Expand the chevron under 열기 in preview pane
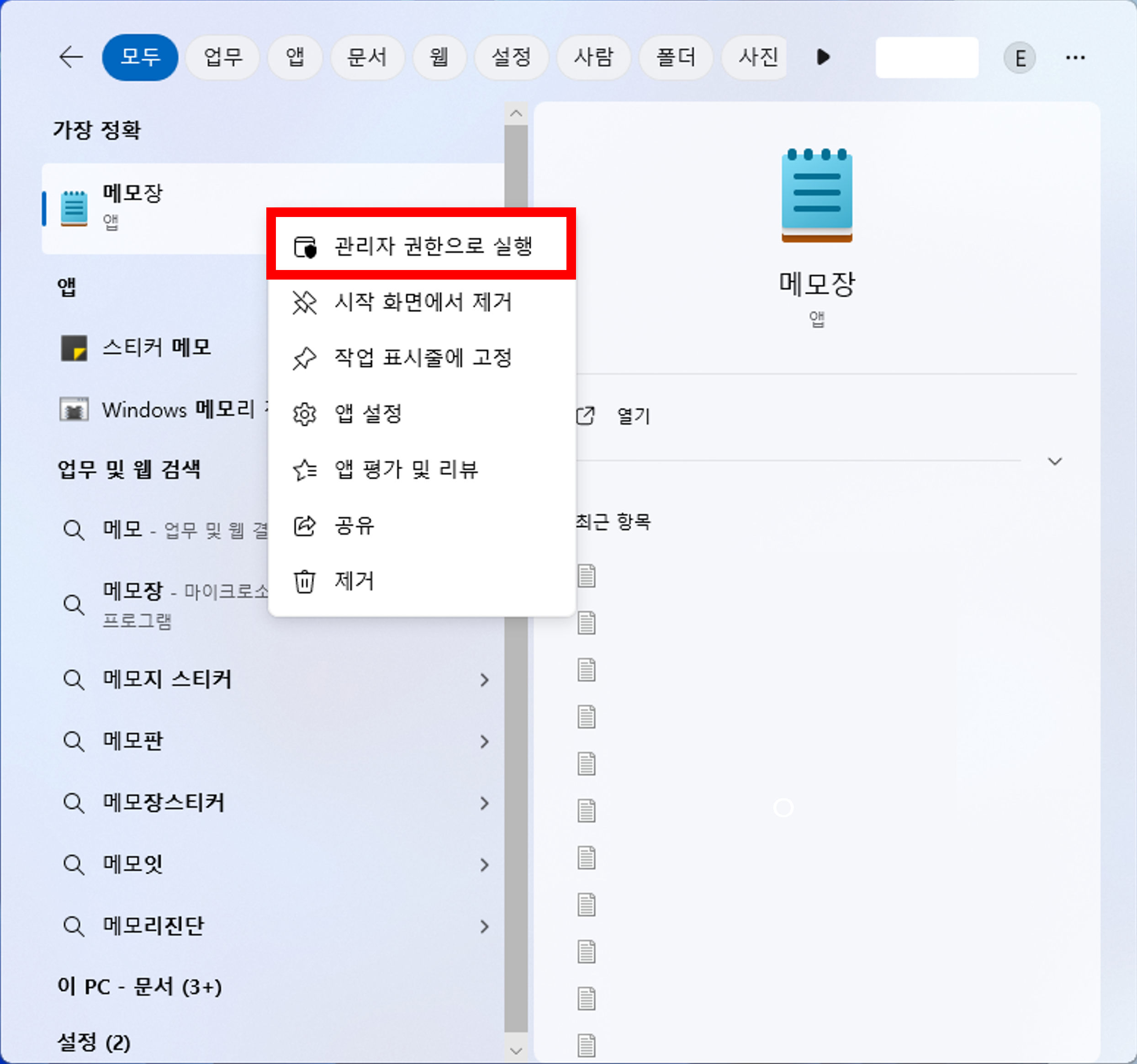 point(1054,461)
